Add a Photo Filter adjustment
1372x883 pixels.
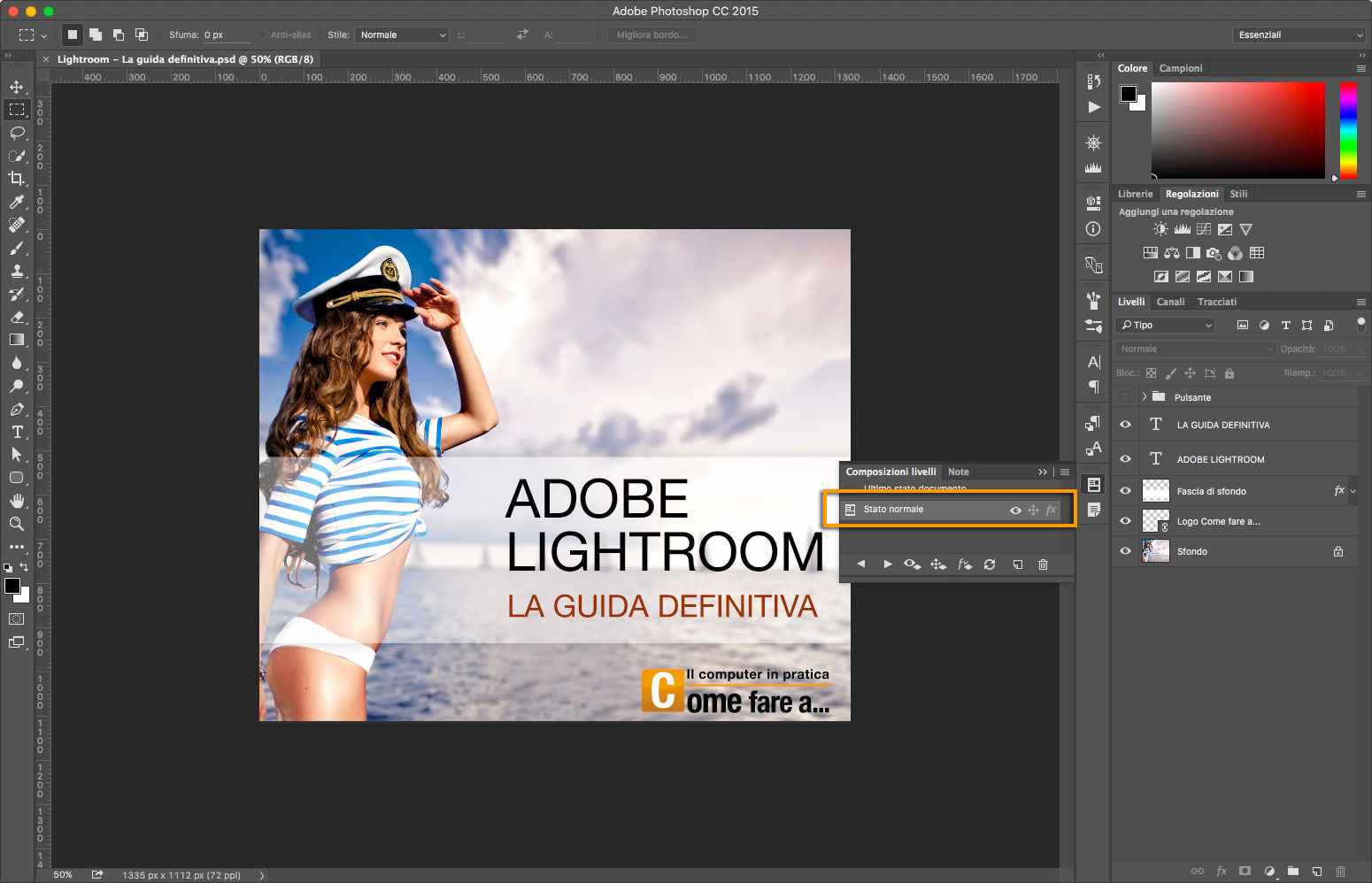(1214, 253)
